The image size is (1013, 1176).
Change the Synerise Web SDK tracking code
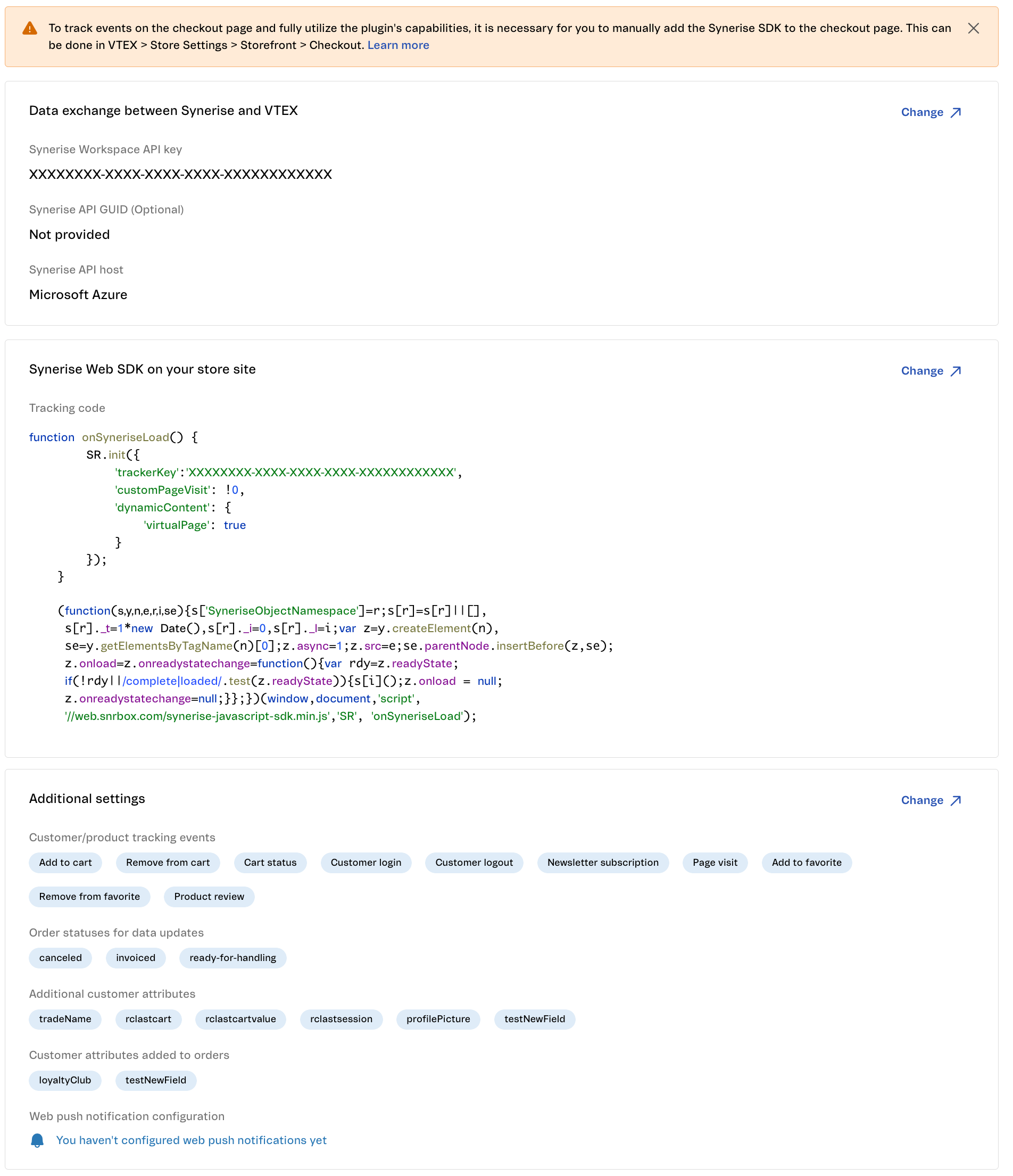pyautogui.click(x=922, y=370)
